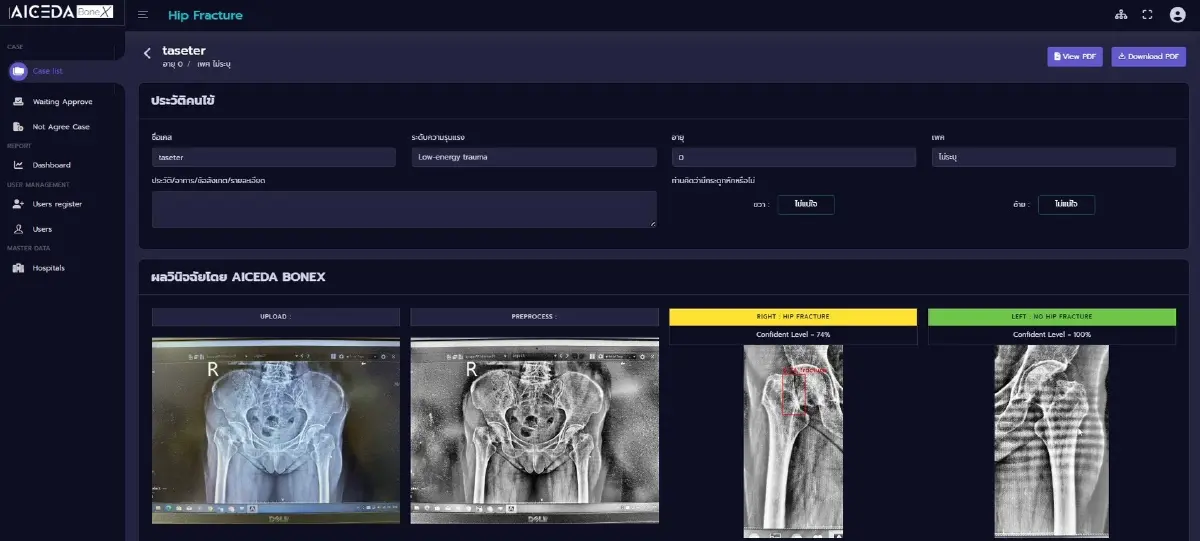Open Users register in the sidebar
Screen dimensions: 1200x541
pos(56,204)
